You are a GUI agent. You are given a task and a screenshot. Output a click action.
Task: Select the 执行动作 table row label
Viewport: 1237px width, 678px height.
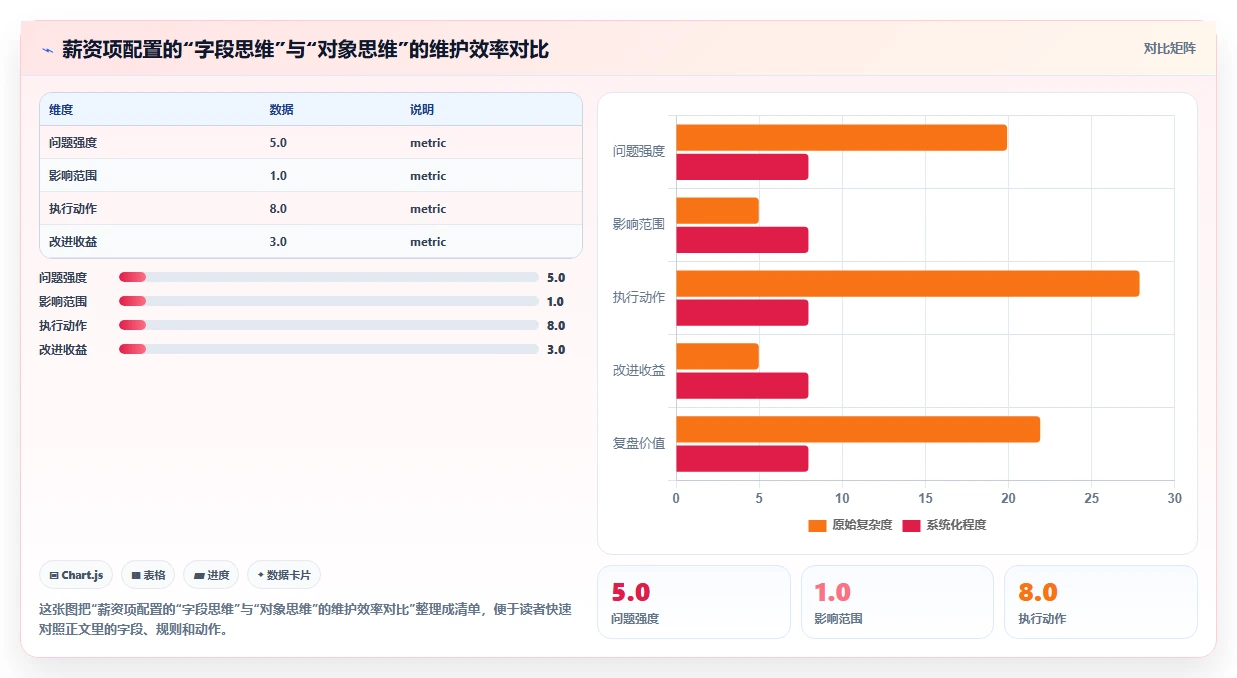pos(73,209)
